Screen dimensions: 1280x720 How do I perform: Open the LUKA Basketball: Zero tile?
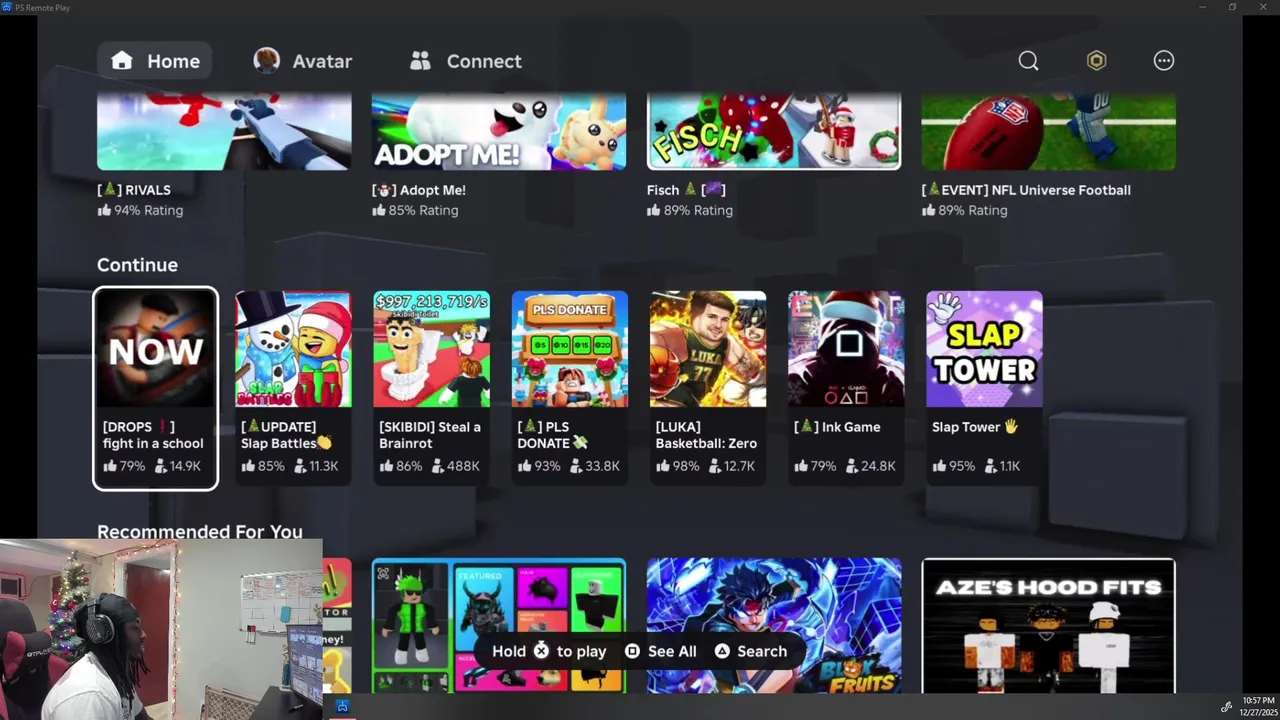click(x=708, y=387)
